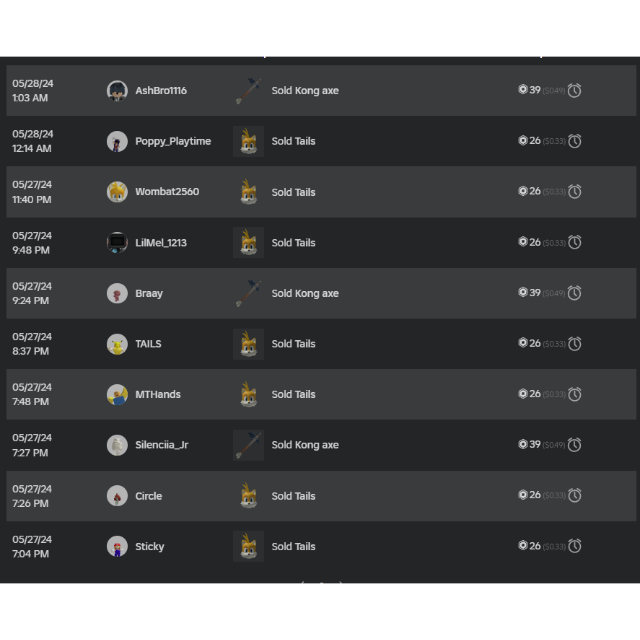
Task: Click the Kong axe thumbnail in Silenciia_Jr row
Action: [x=248, y=445]
